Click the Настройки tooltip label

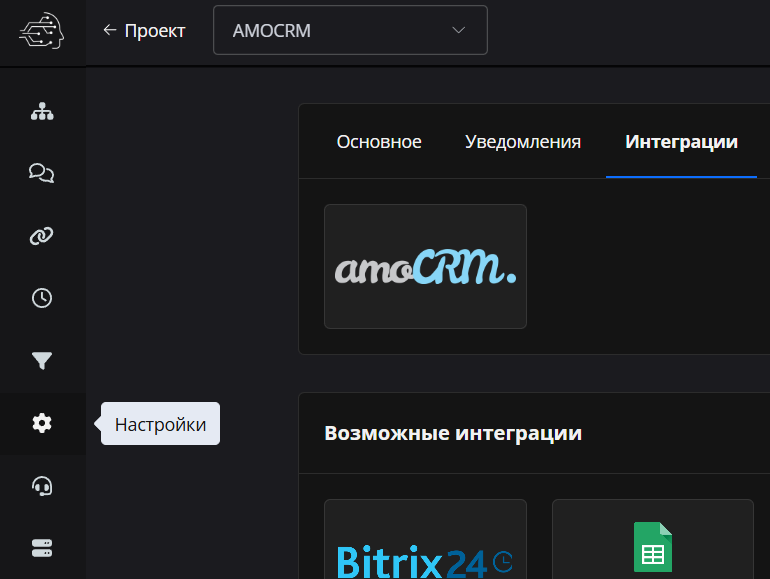tap(160, 424)
